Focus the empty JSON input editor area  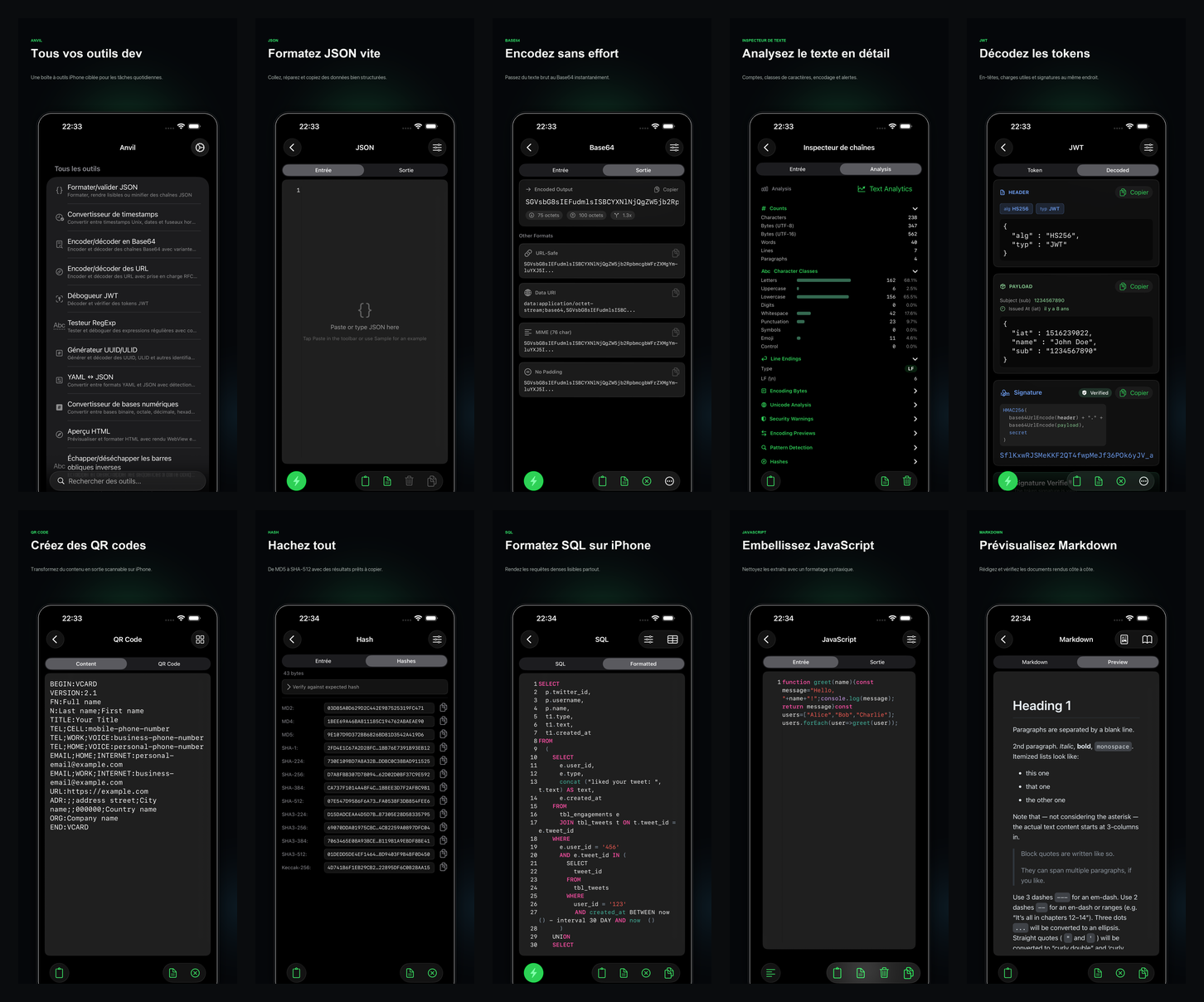365,322
